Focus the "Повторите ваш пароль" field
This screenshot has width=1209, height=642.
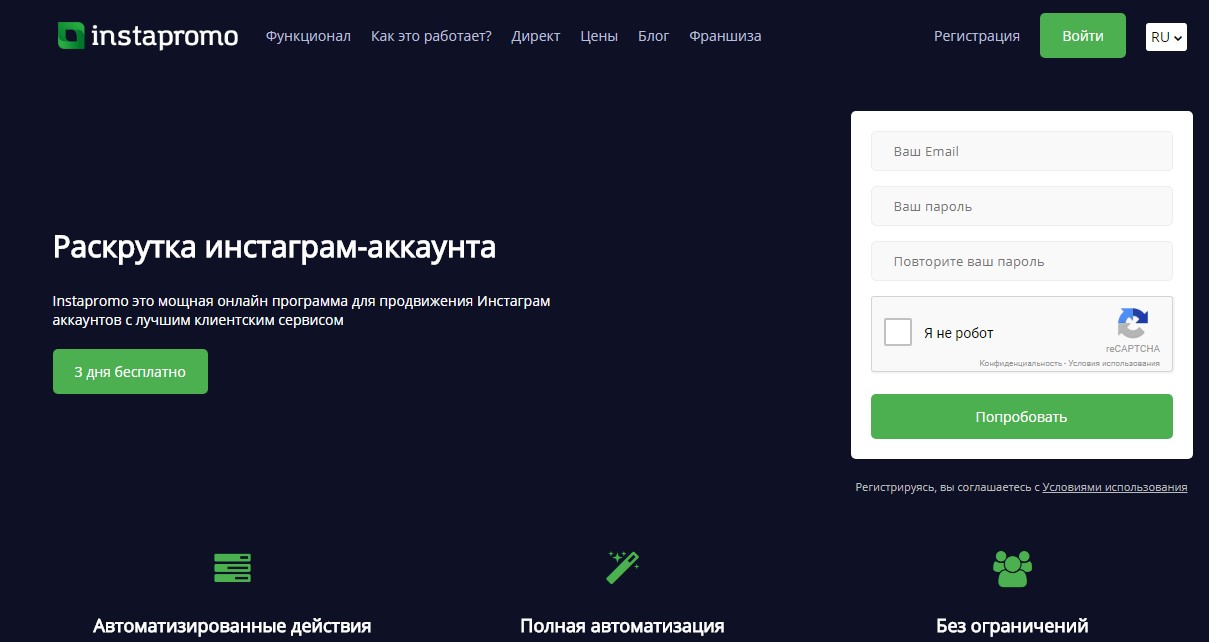tap(1021, 261)
